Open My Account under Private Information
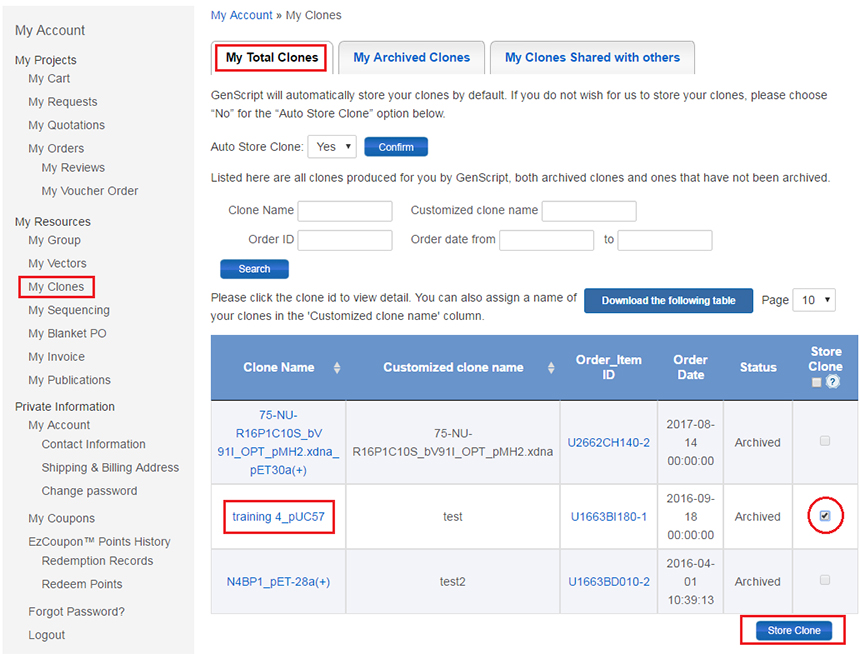Viewport: 860px width, 654px height. pos(59,425)
